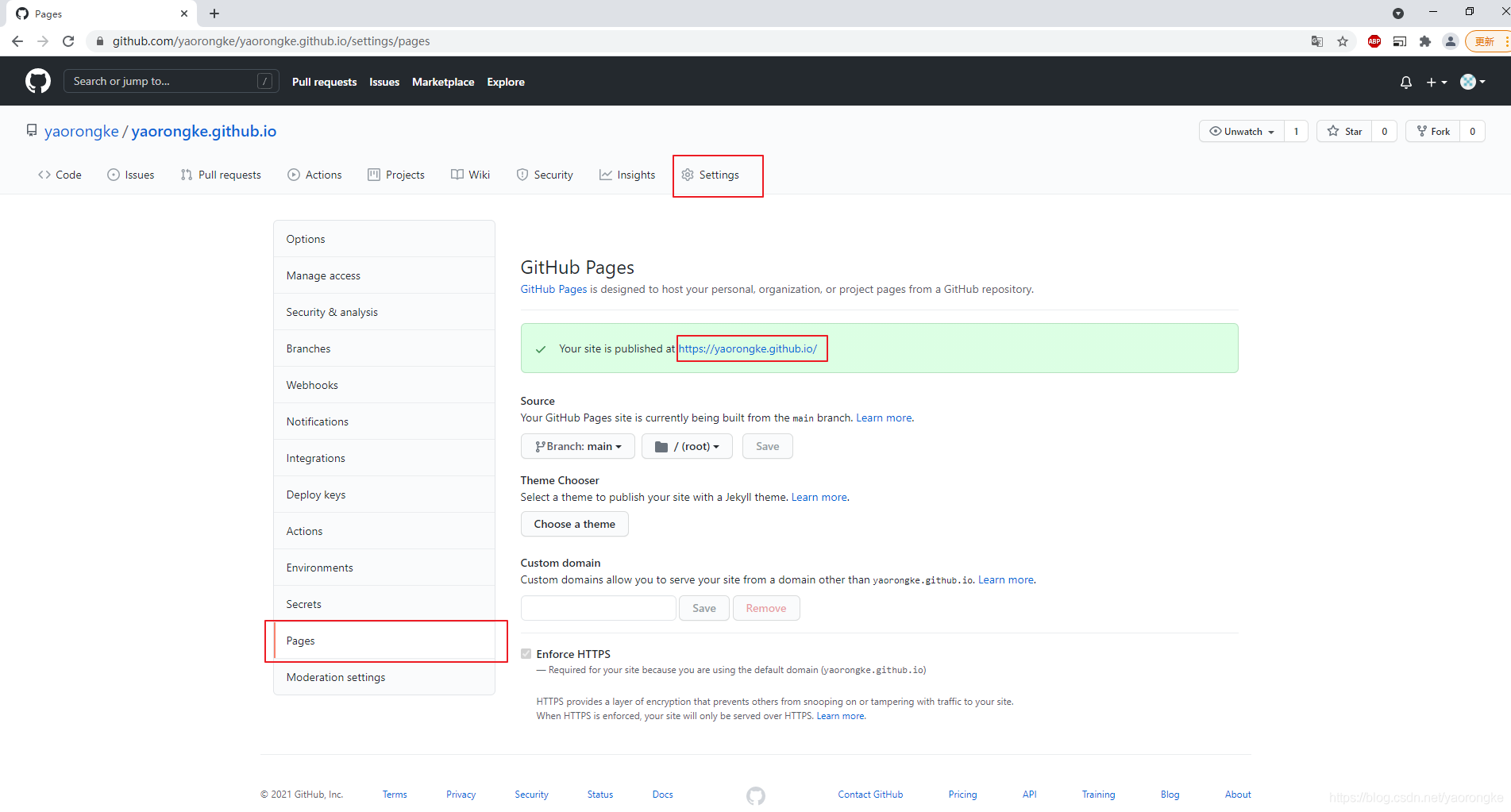Click the custom domain text field

click(598, 609)
